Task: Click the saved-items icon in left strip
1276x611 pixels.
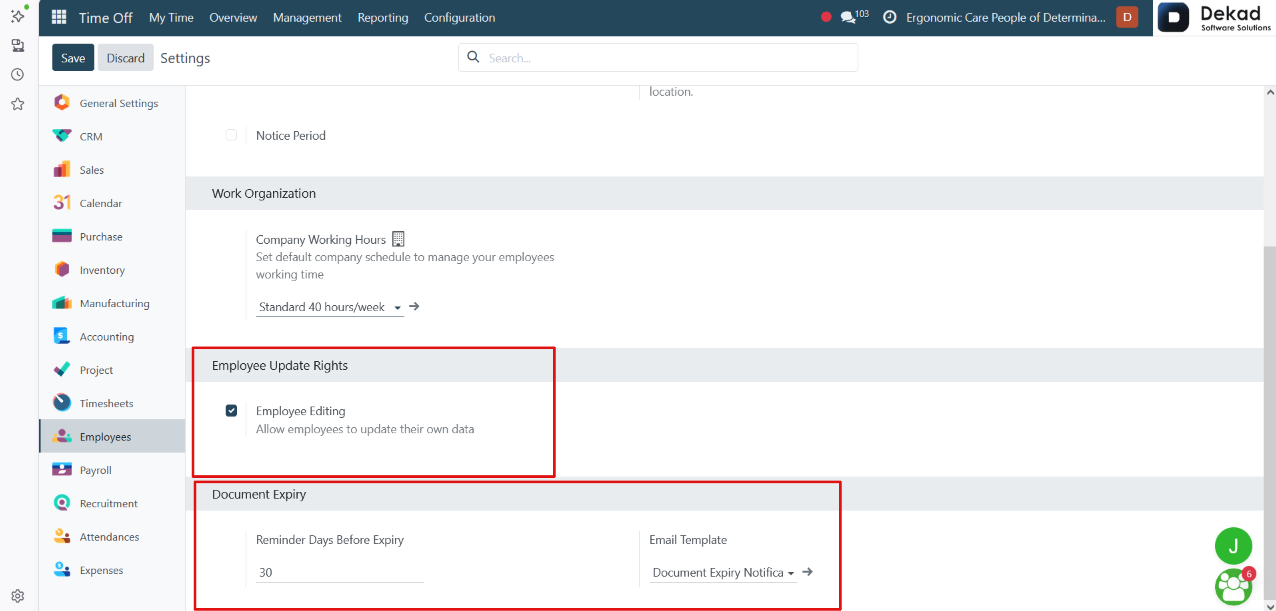Action: coord(18,45)
